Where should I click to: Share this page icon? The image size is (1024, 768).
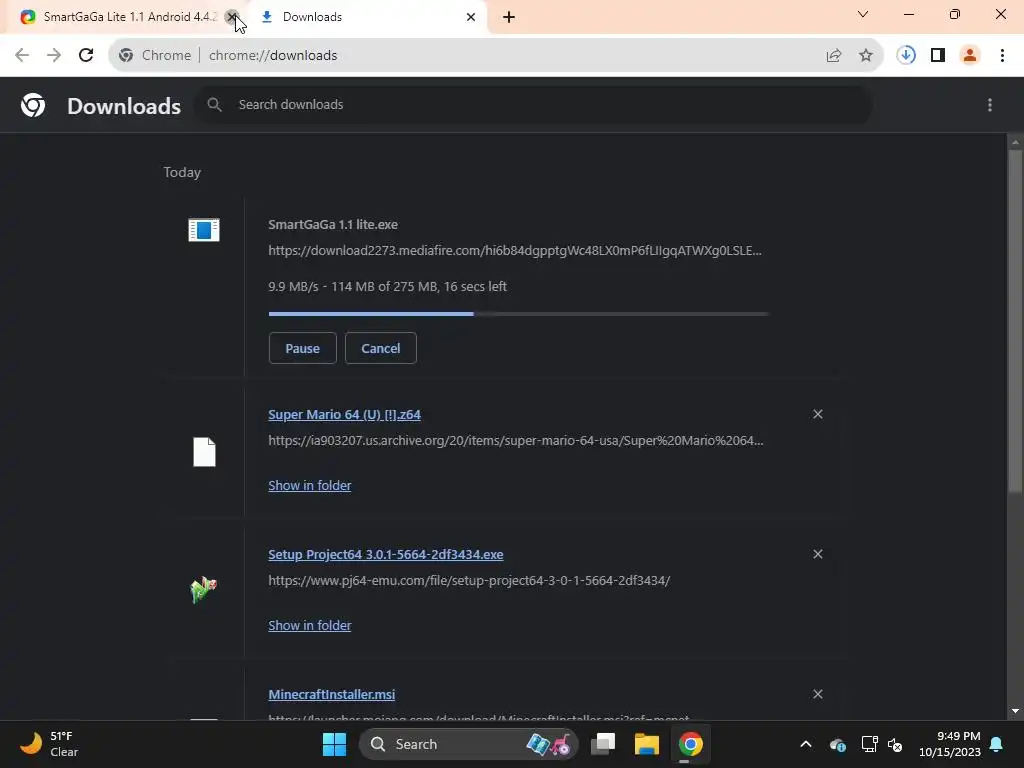coord(834,56)
